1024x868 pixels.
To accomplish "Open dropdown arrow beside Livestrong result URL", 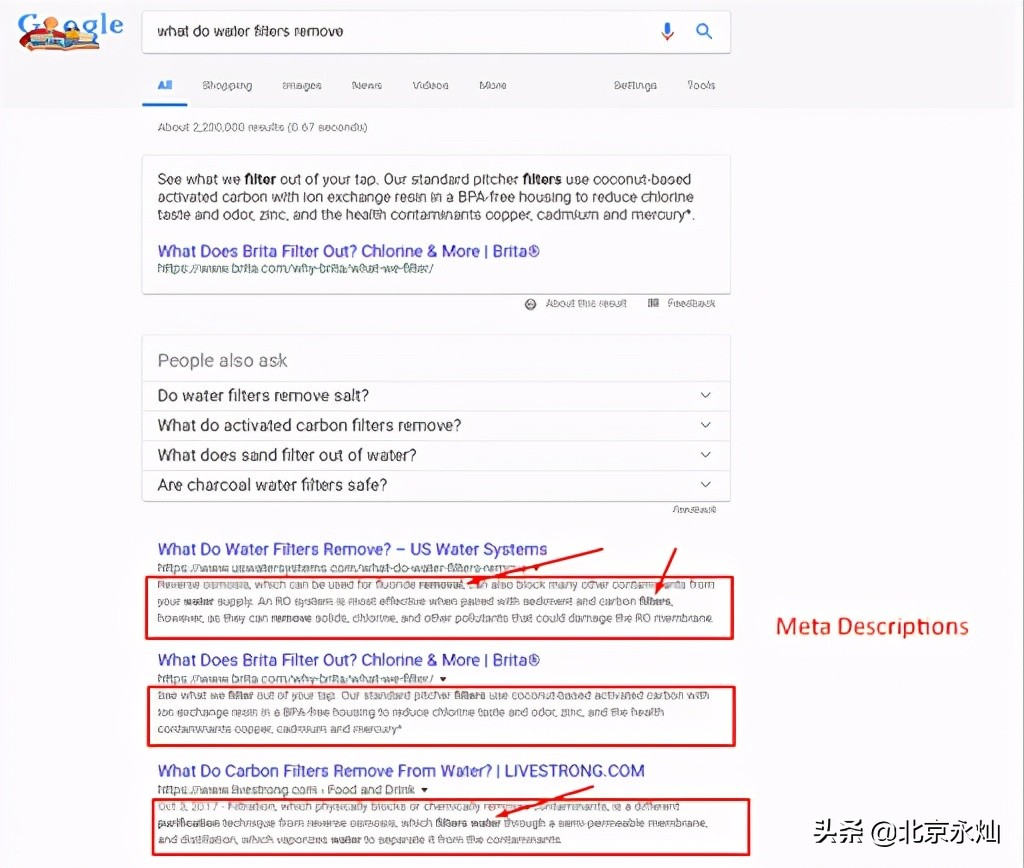I will click(425, 790).
